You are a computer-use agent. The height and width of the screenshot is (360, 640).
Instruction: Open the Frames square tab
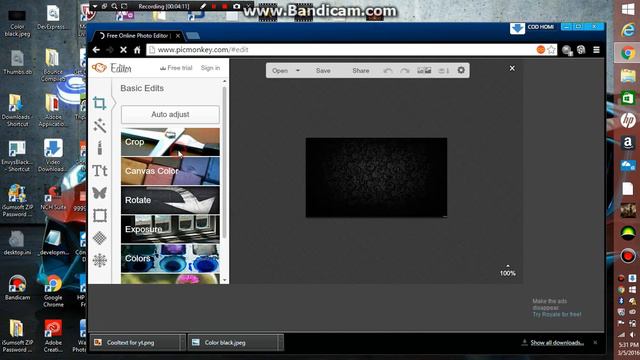[100, 215]
